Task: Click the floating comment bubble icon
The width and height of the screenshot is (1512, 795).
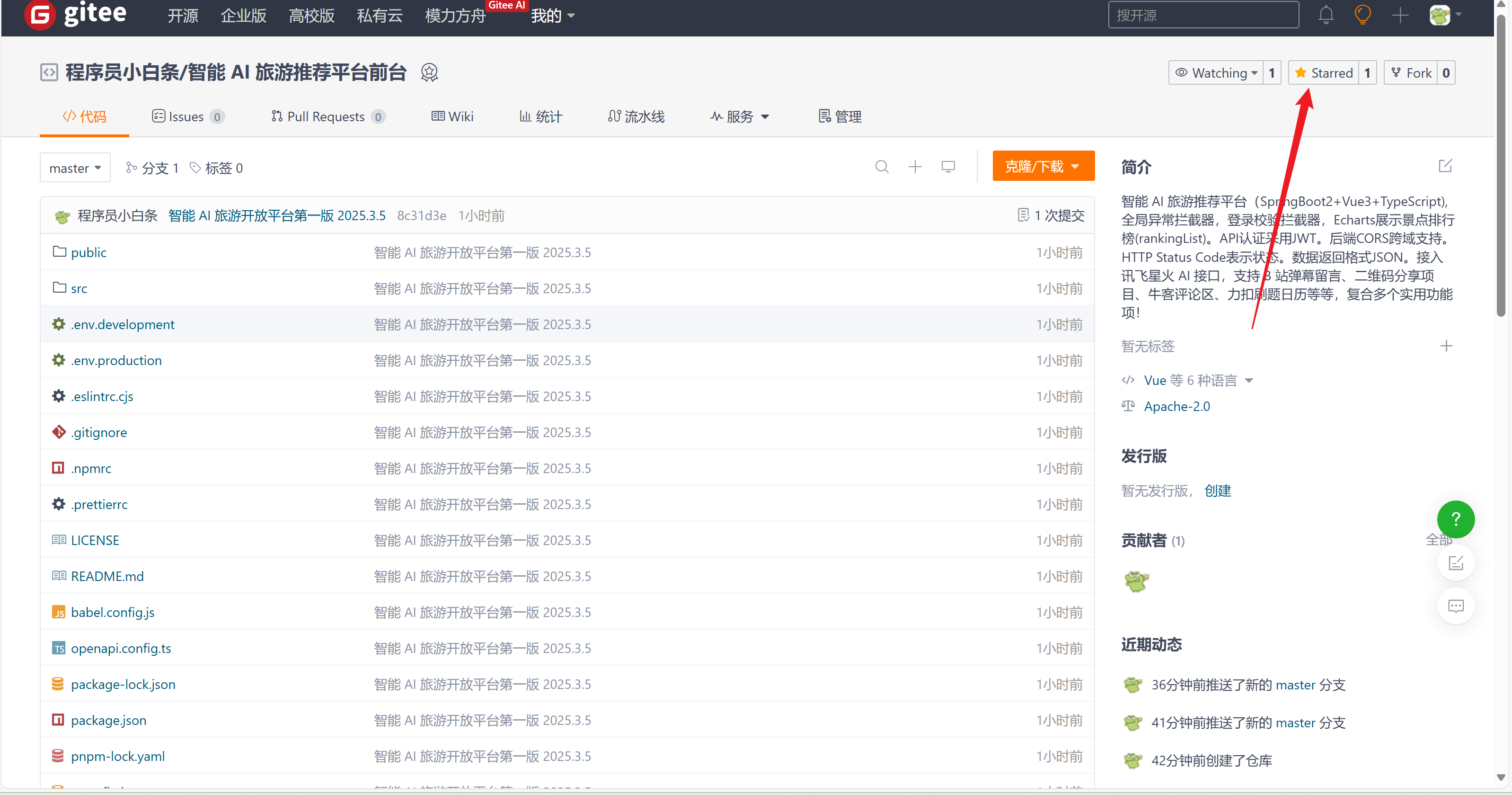Action: tap(1455, 606)
